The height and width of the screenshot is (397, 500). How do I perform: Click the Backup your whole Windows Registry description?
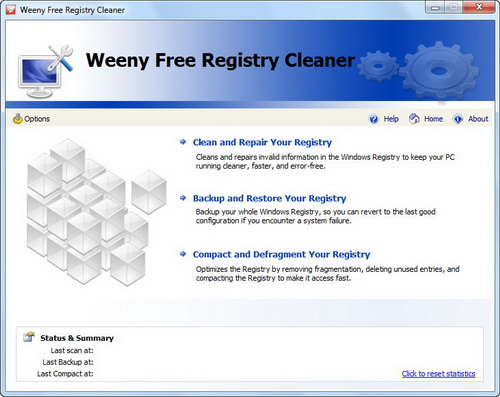(x=315, y=216)
